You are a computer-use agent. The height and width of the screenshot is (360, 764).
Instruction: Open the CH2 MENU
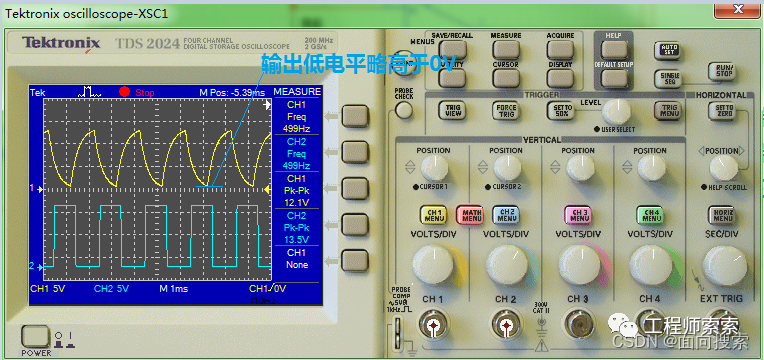(x=507, y=215)
